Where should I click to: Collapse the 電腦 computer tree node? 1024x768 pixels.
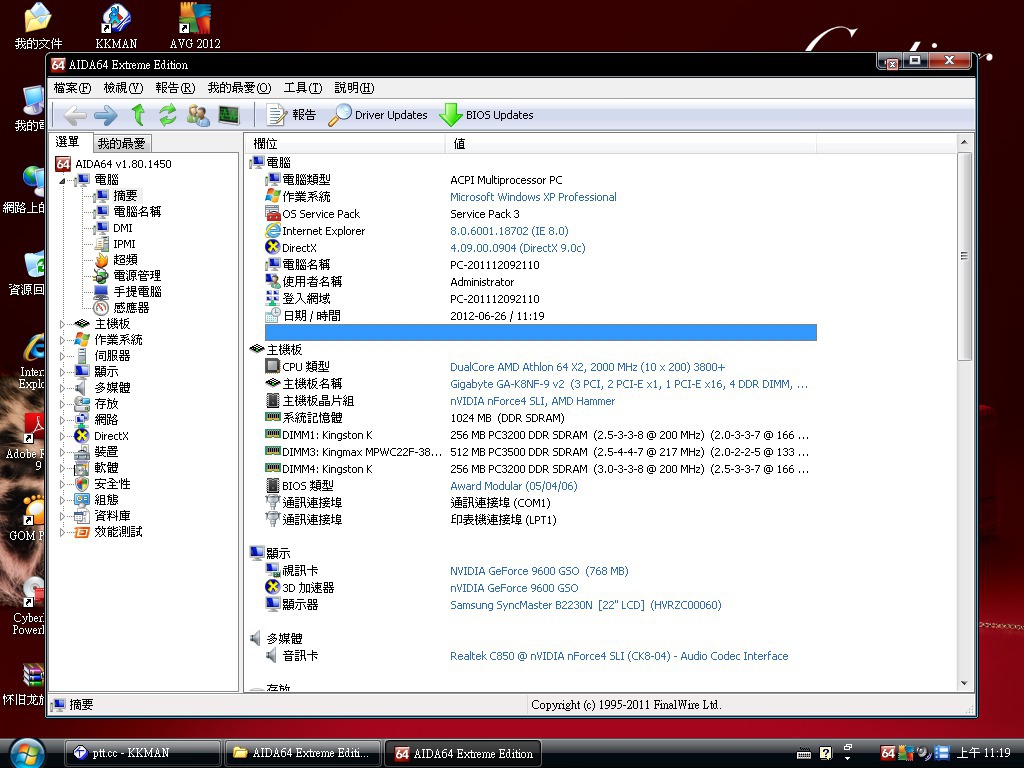[63, 180]
